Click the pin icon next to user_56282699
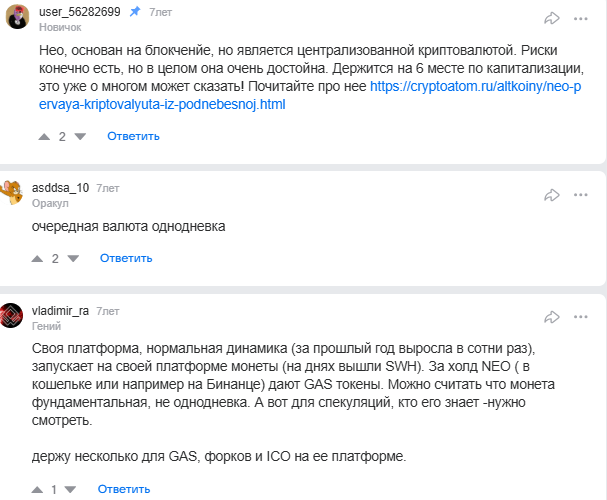 pyautogui.click(x=136, y=12)
